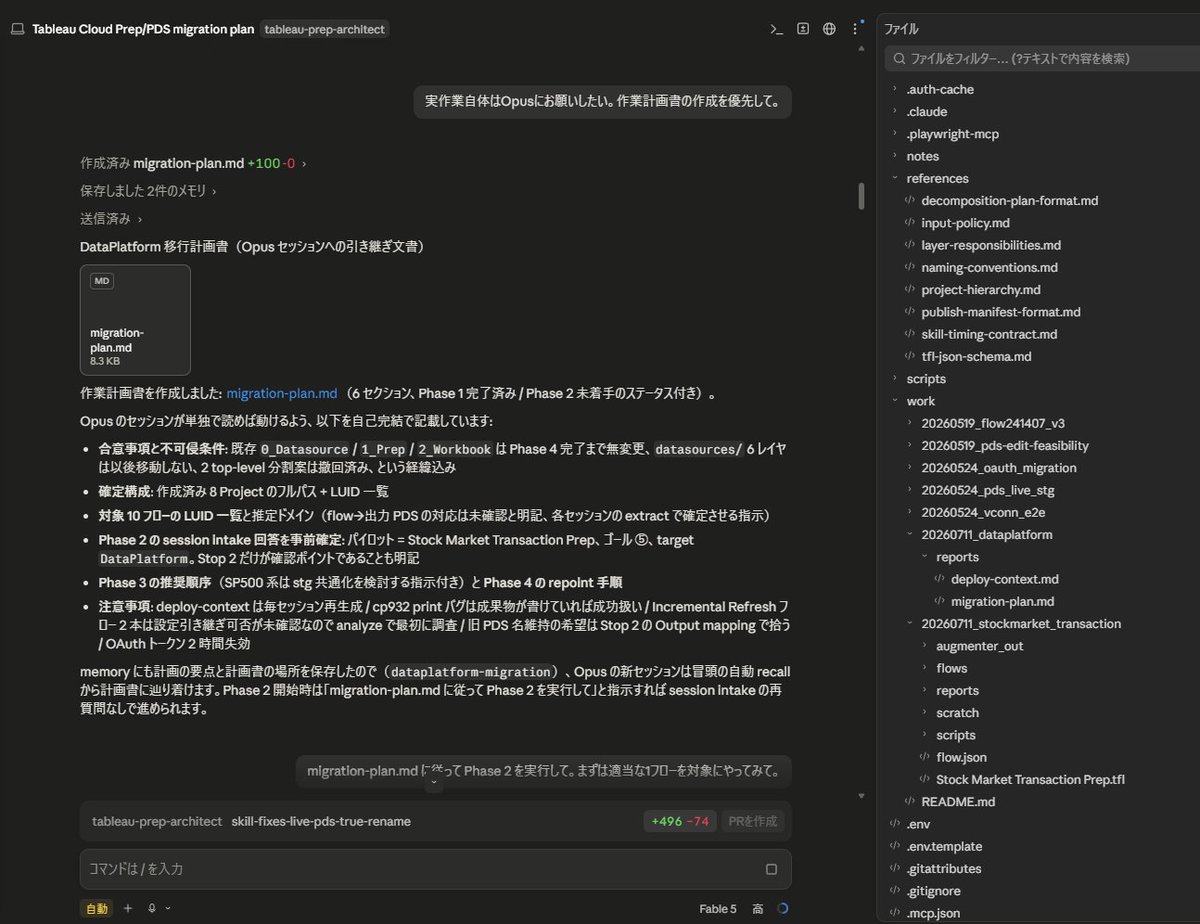Image resolution: width=1200 pixels, height=924 pixels.
Task: Expand the flows folder
Action: [x=944, y=668]
